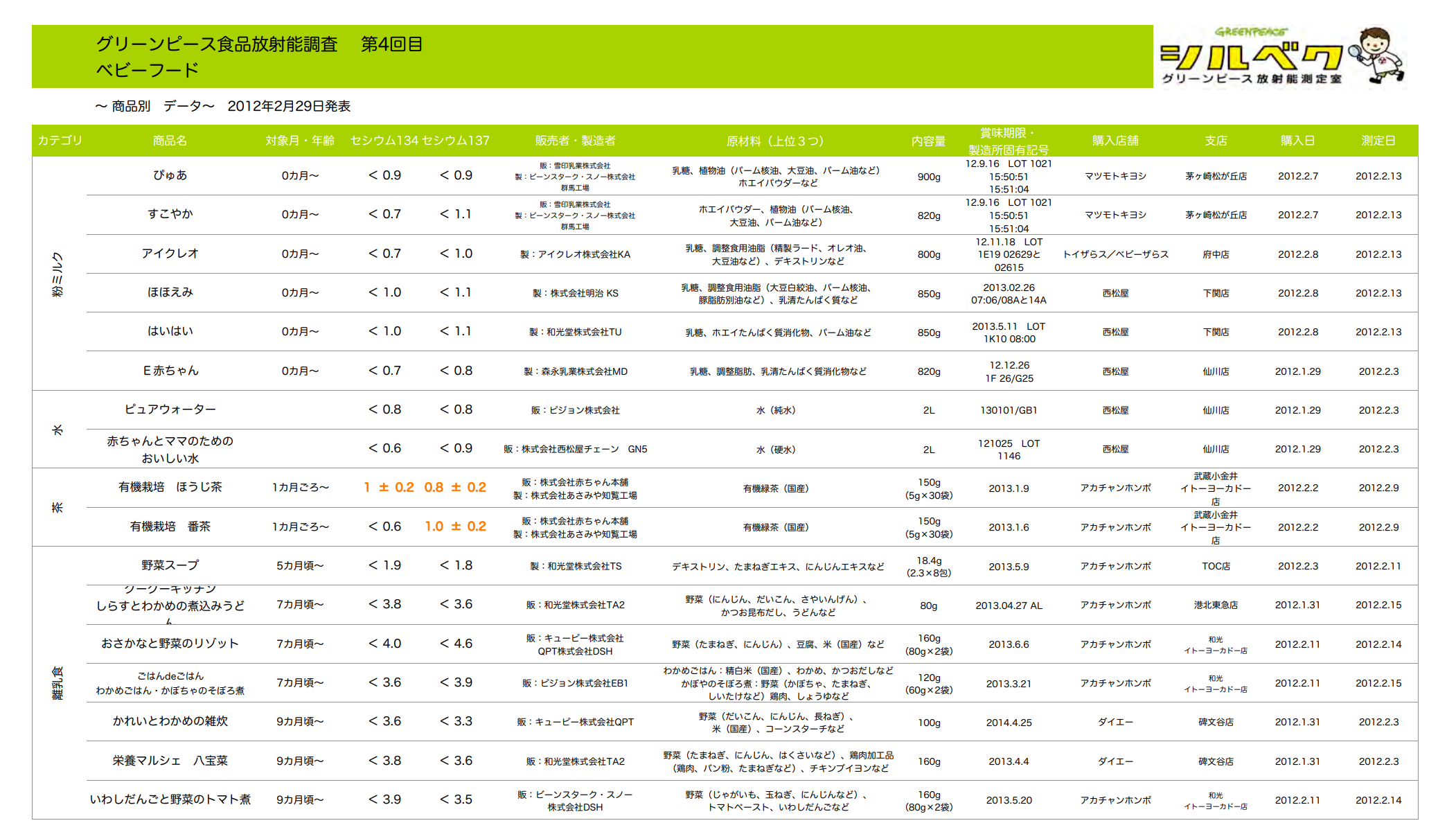Click the product name 有機栽培 ほうじ茶
1456x823 pixels.
[170, 487]
